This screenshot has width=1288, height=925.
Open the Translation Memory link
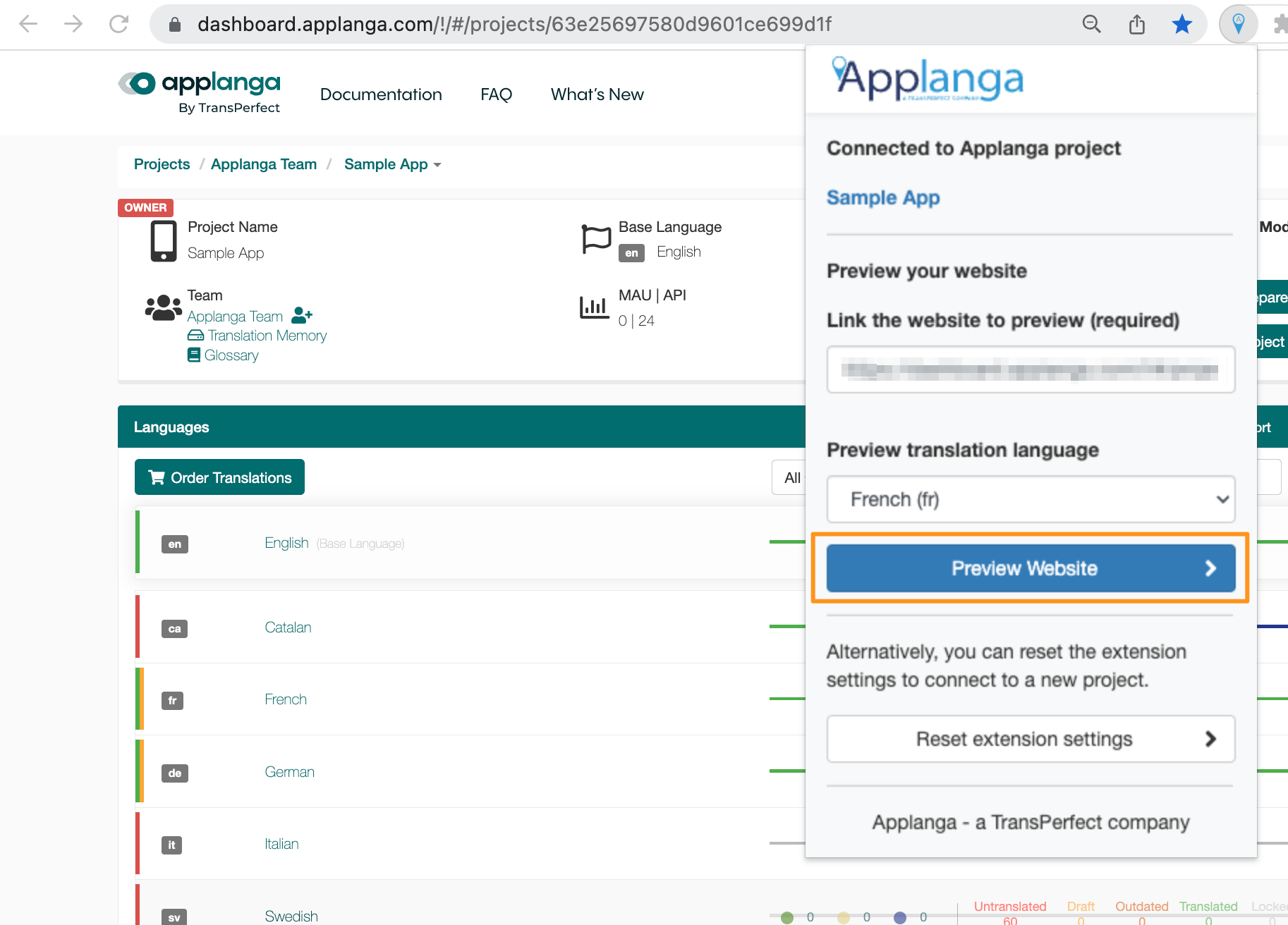click(x=267, y=336)
